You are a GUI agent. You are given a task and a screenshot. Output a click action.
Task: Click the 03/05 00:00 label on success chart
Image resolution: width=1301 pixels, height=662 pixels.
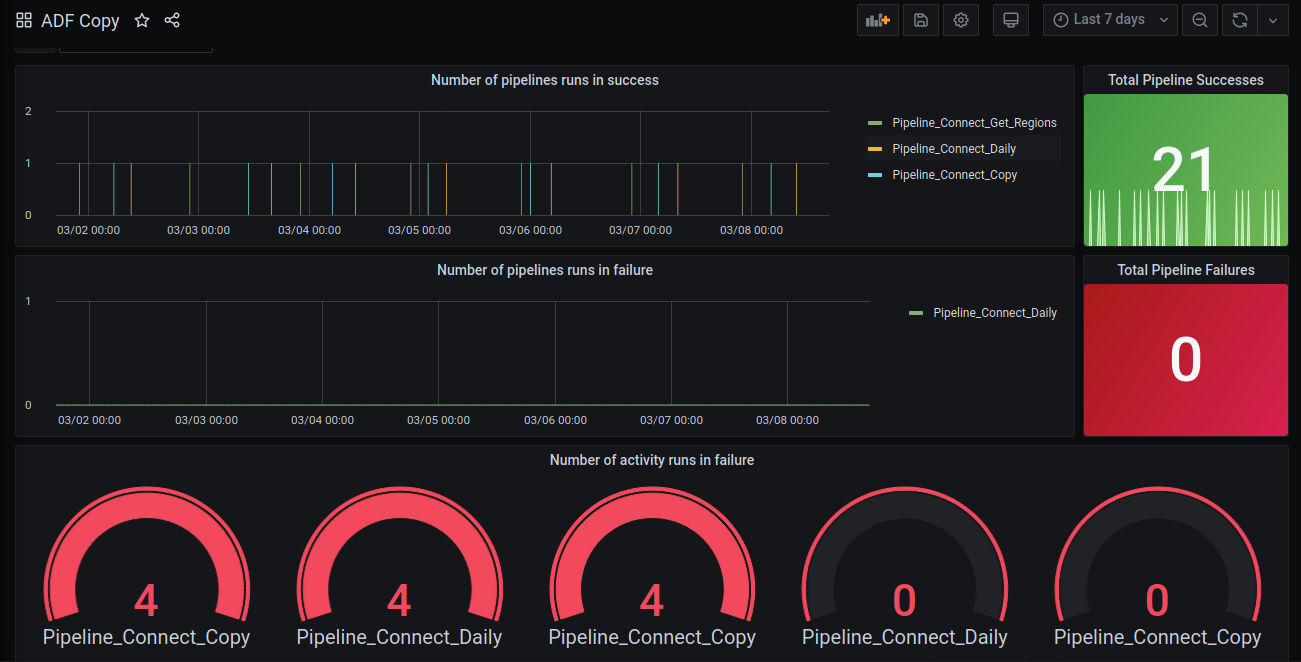pos(419,230)
